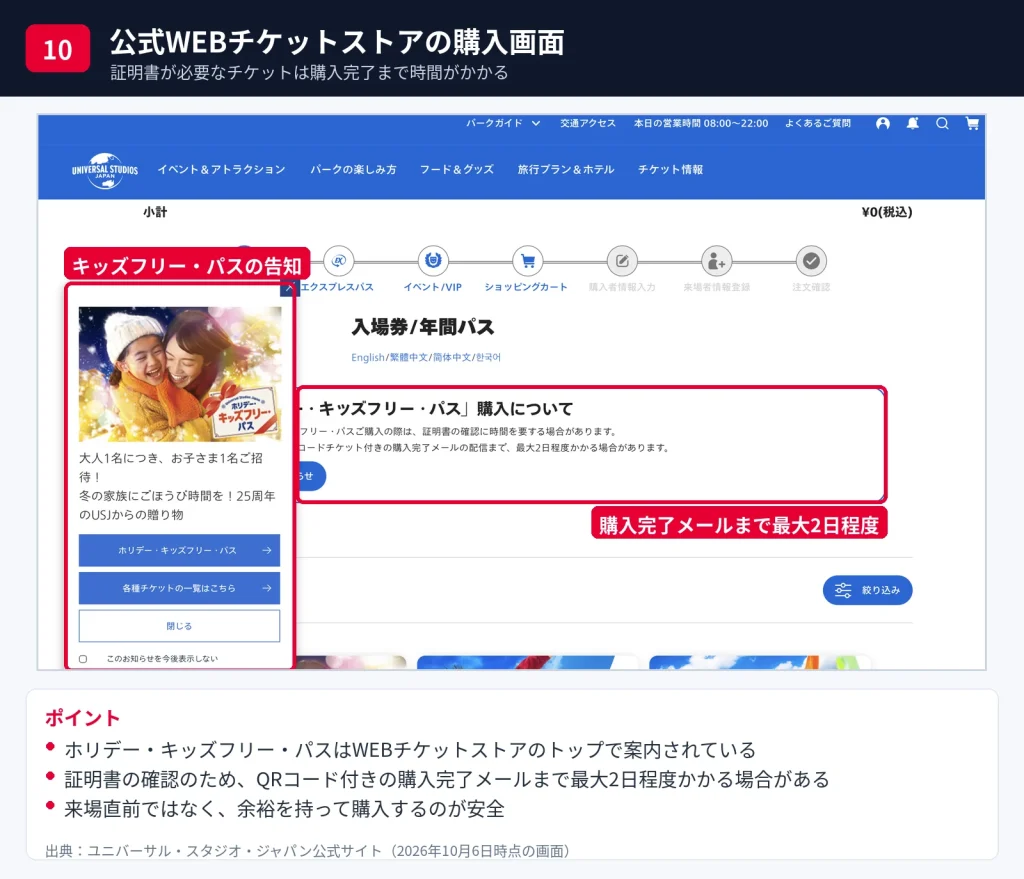Open 旅行プラン&ホテル menu
This screenshot has height=879, width=1024.
coord(566,170)
